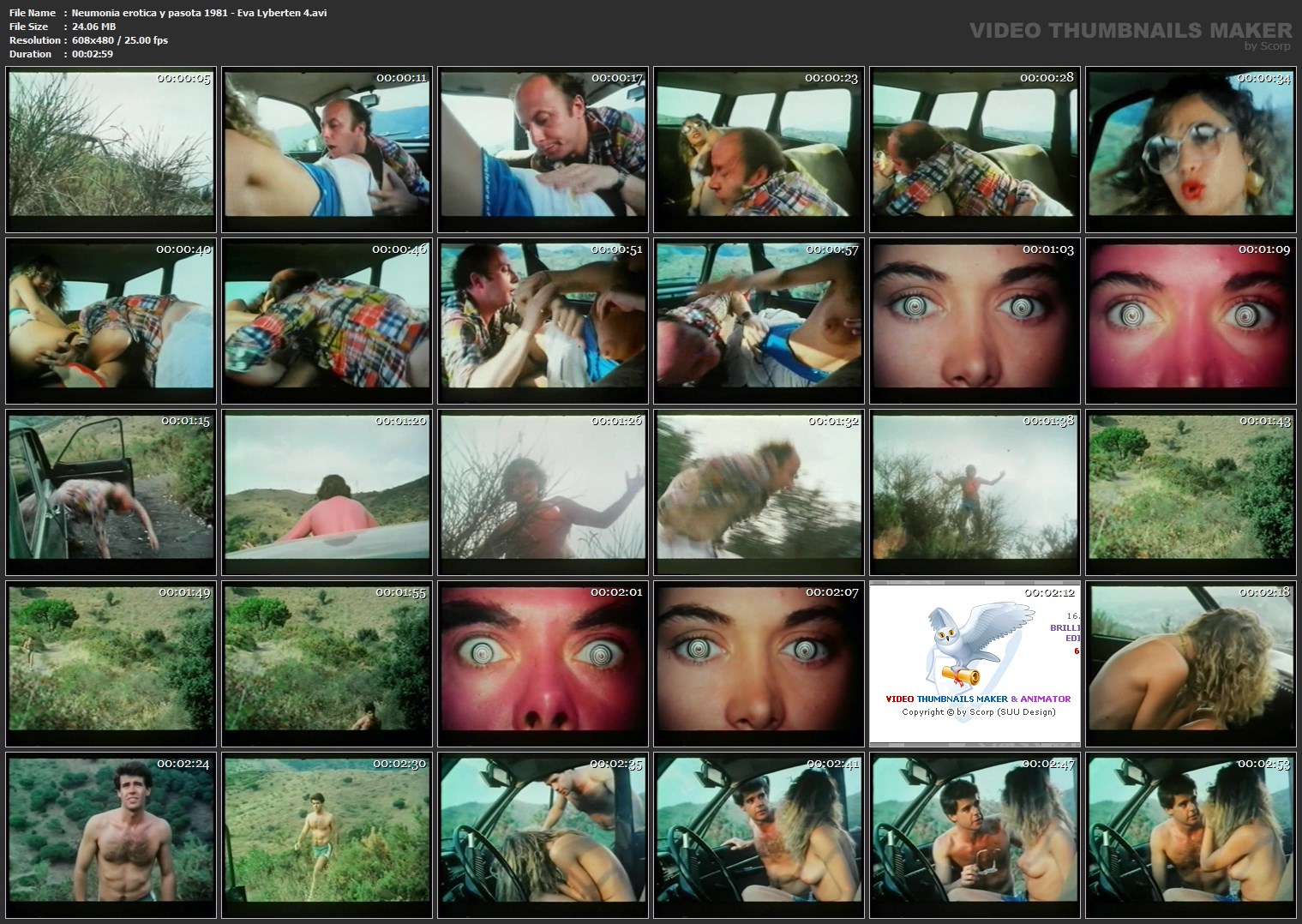Open the last thumbnail at 00:02:53

(1191, 836)
